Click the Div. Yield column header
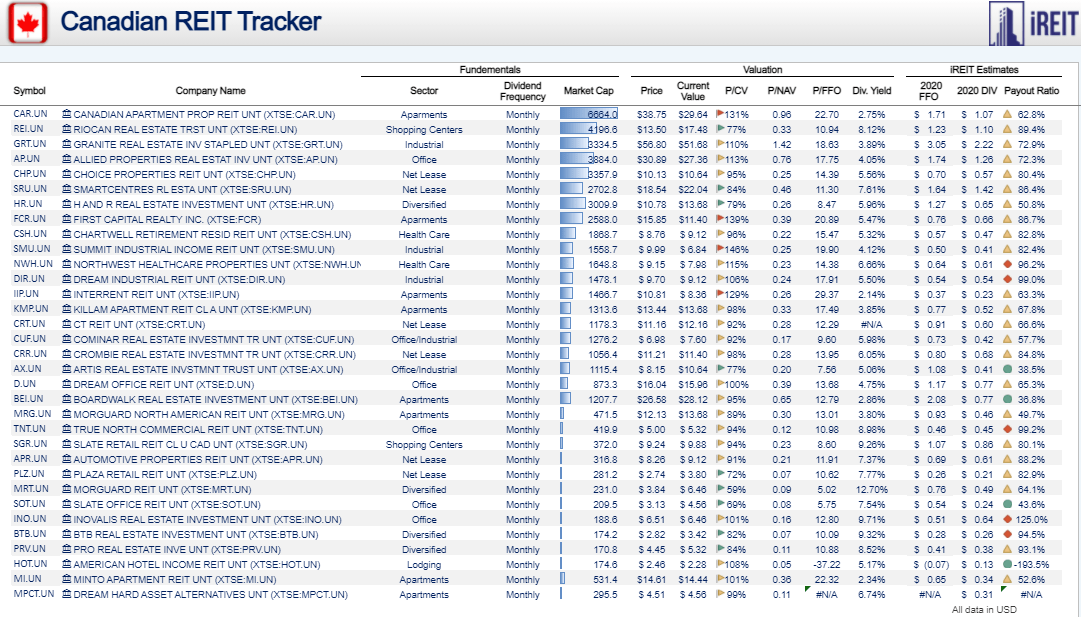This screenshot has height=617, width=1081. tap(871, 91)
